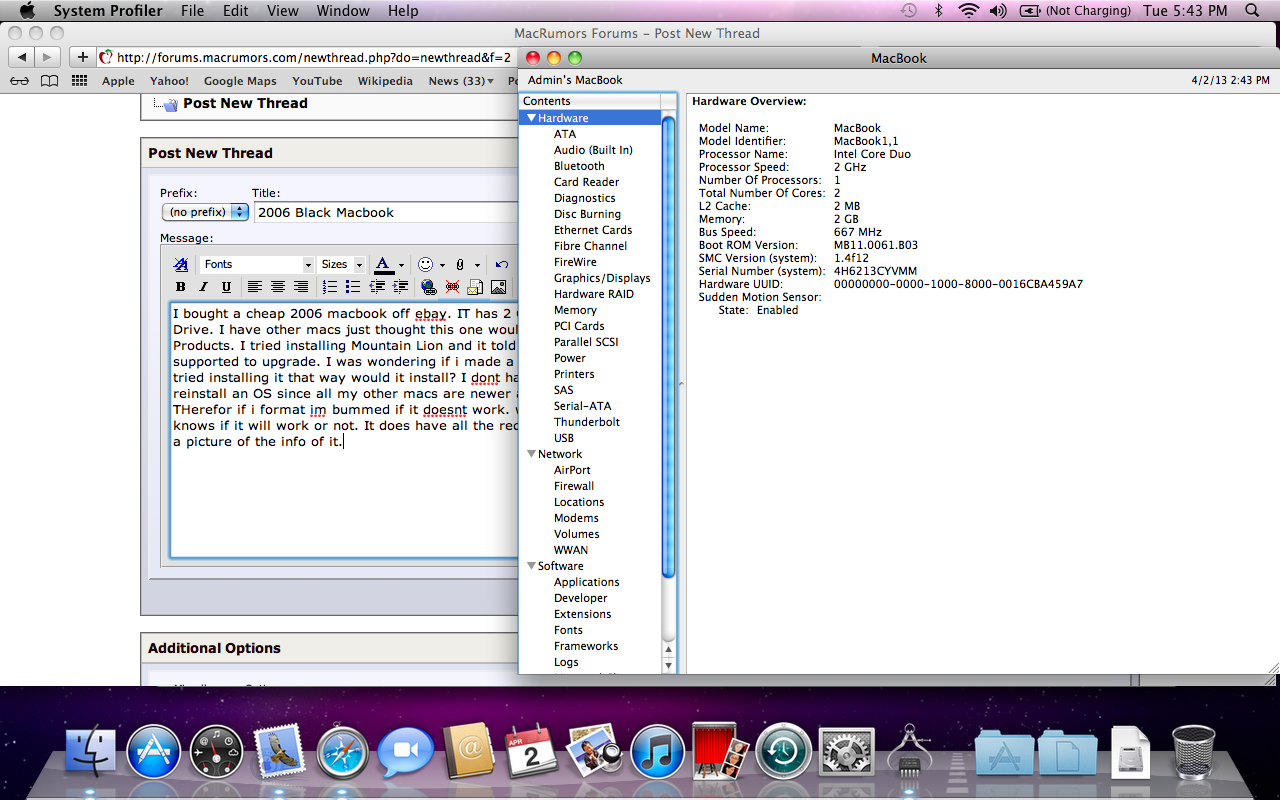The width and height of the screenshot is (1280, 800).
Task: Click the smiley face icon
Action: 426,265
